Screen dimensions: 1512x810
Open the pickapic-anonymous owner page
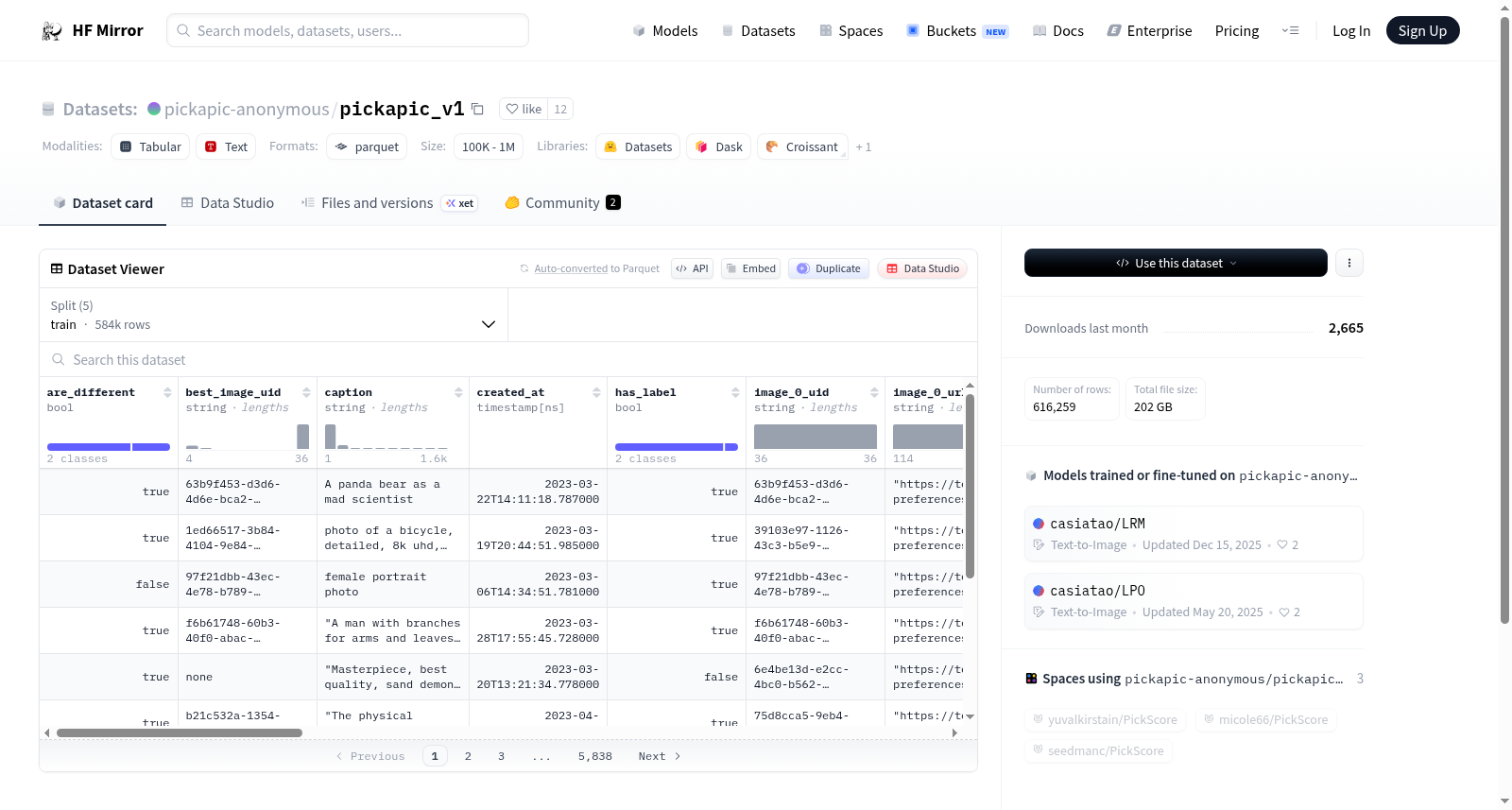point(247,110)
